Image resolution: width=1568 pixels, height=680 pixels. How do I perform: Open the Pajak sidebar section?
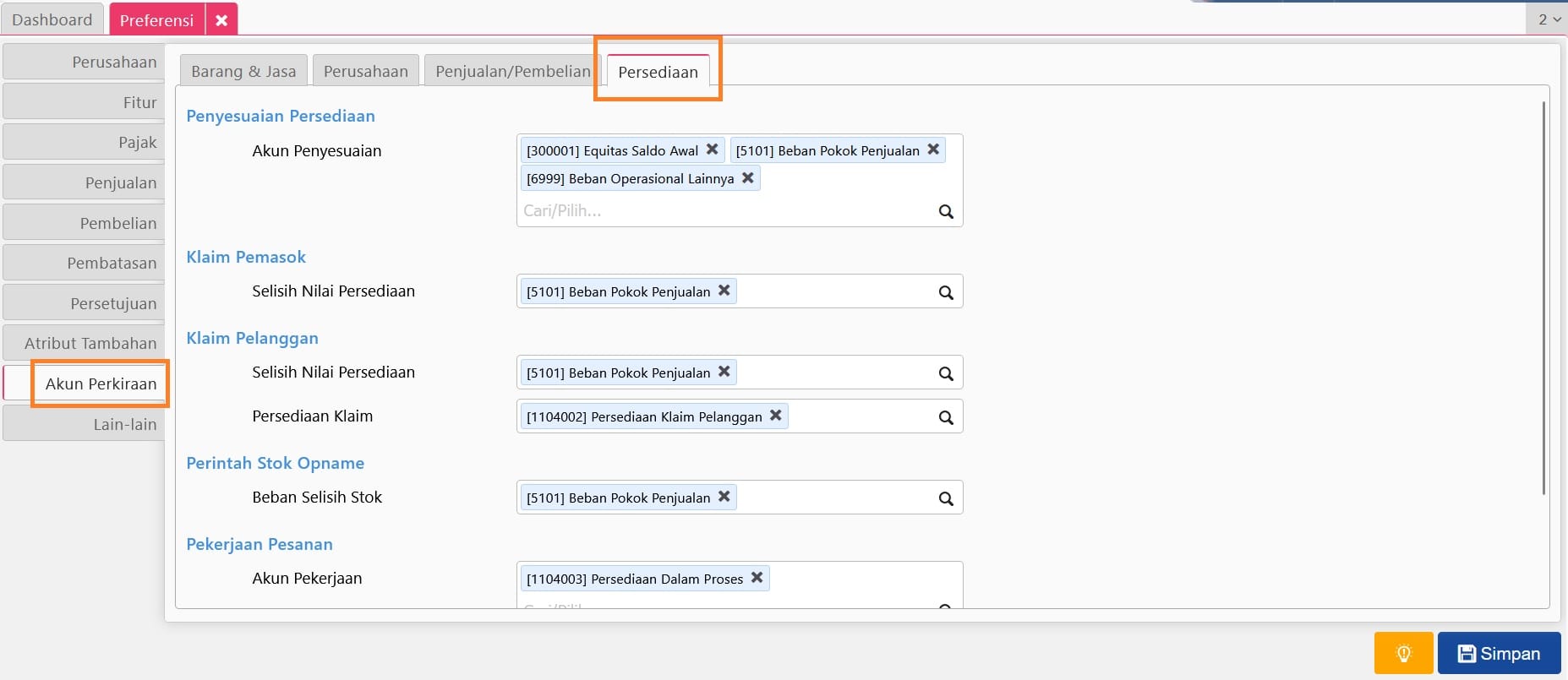[84, 142]
